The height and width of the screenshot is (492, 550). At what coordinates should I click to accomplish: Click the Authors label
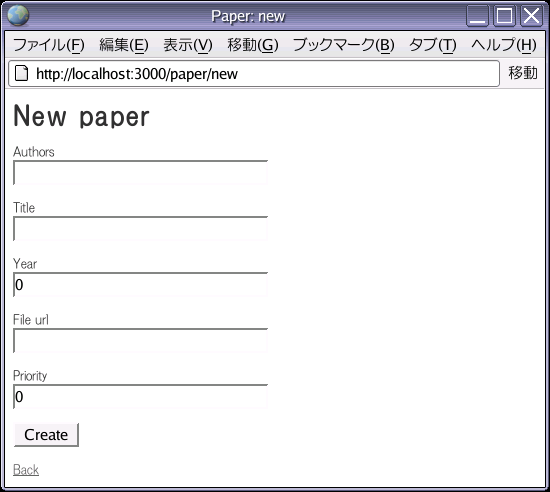(x=34, y=152)
